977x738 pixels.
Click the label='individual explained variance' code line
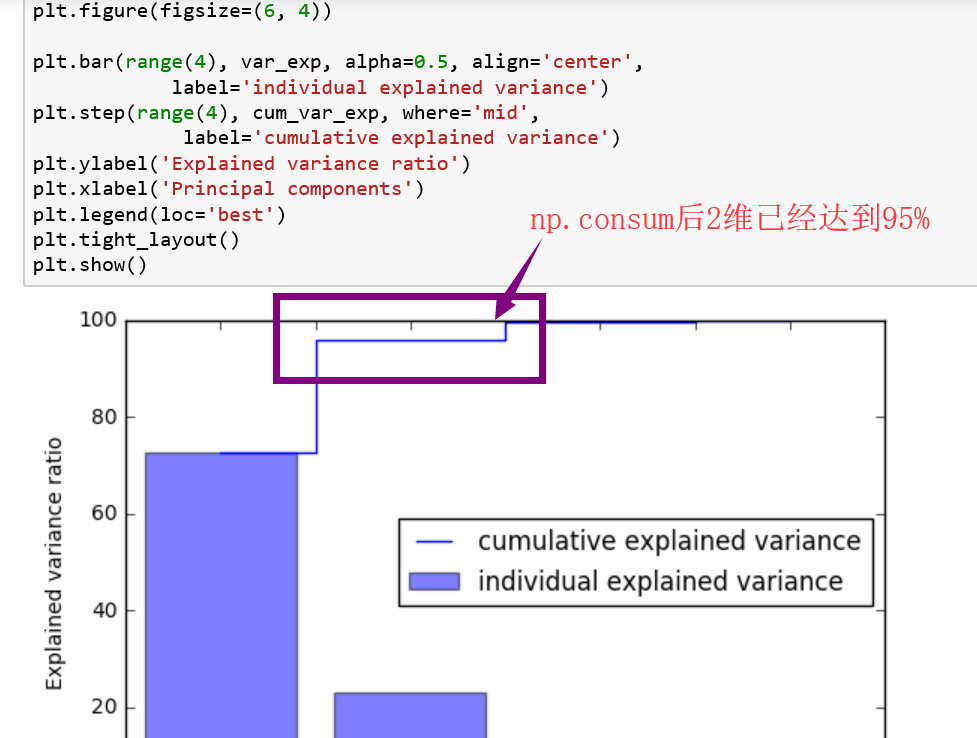click(x=390, y=88)
